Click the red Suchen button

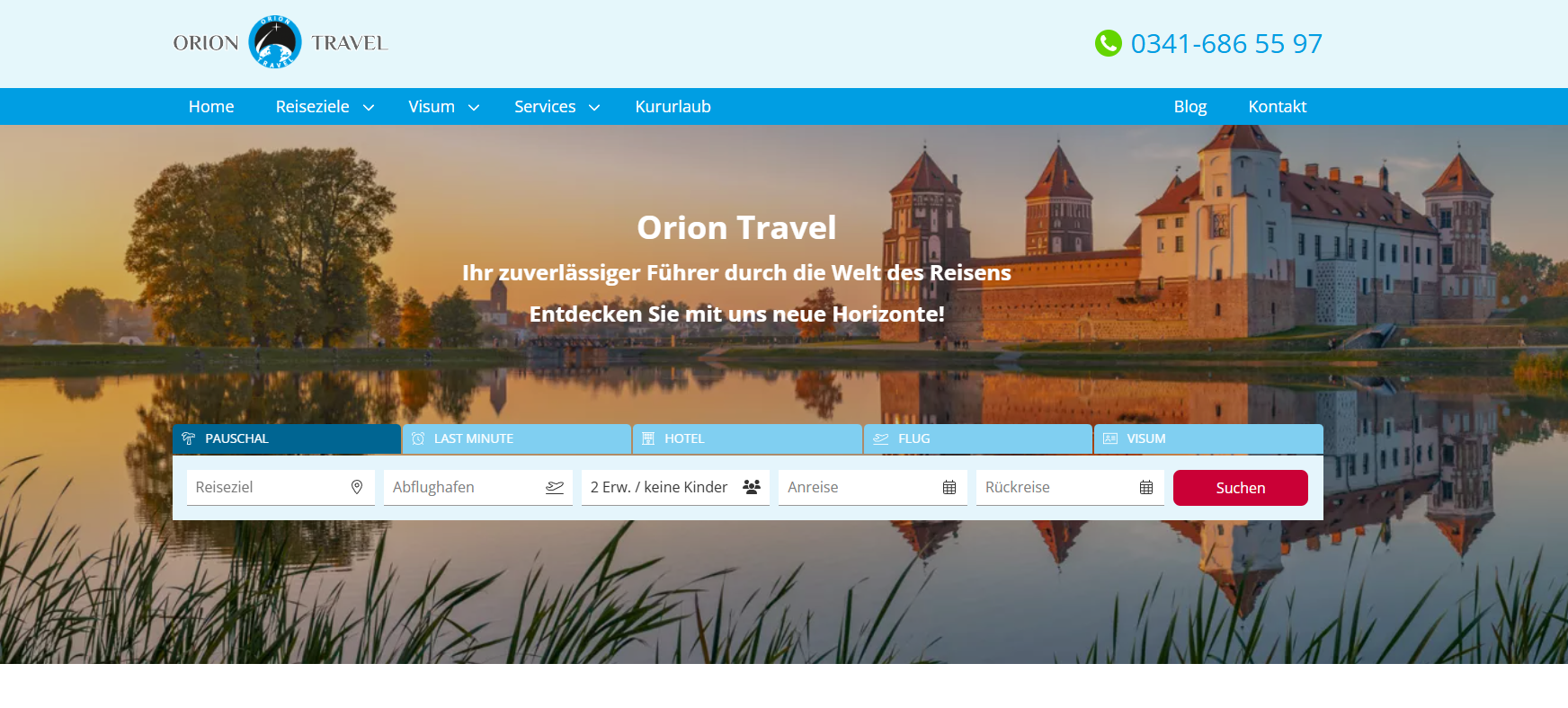tap(1241, 487)
